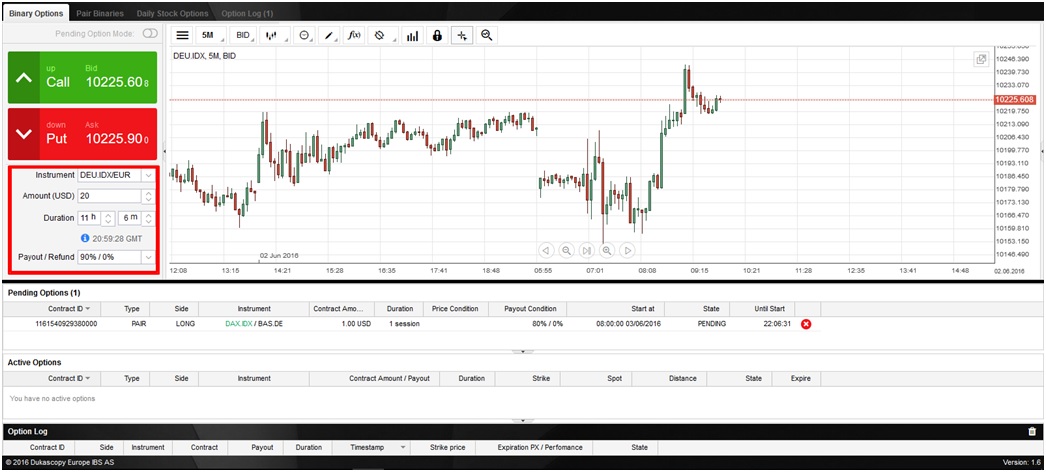Click the red 10225.608 price label
The image size is (1046, 472).
click(x=1015, y=99)
